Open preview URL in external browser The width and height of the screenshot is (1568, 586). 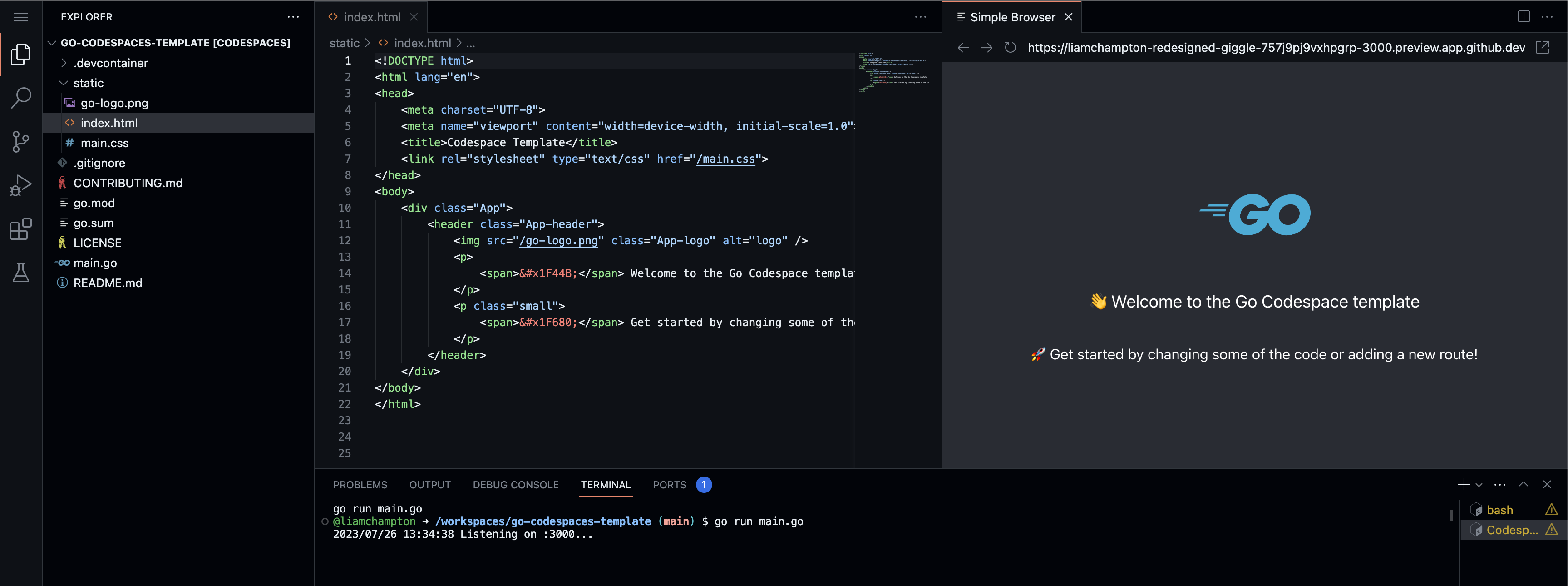coord(1543,48)
